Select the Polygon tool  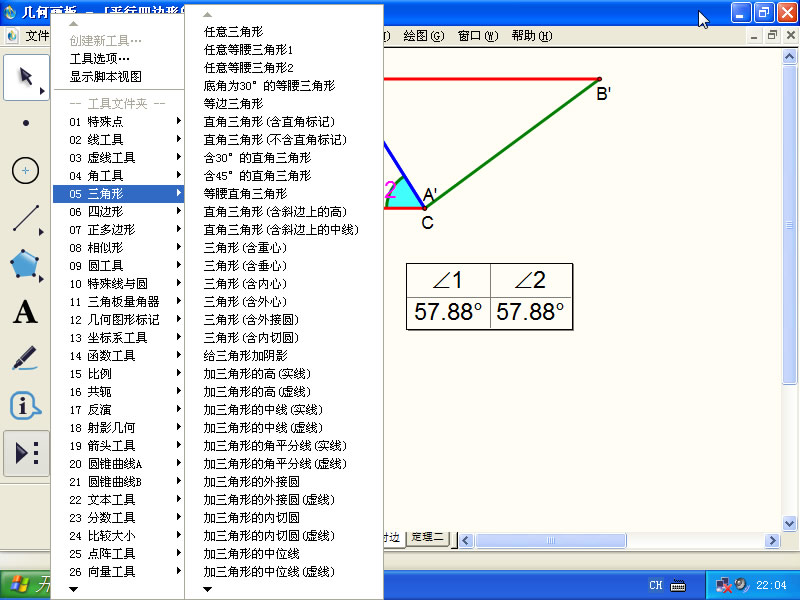coord(26,265)
